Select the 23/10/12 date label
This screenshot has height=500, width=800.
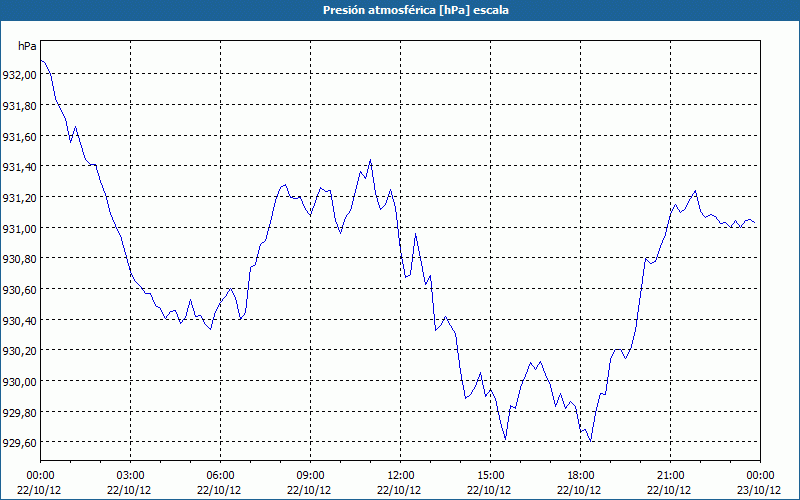click(759, 490)
